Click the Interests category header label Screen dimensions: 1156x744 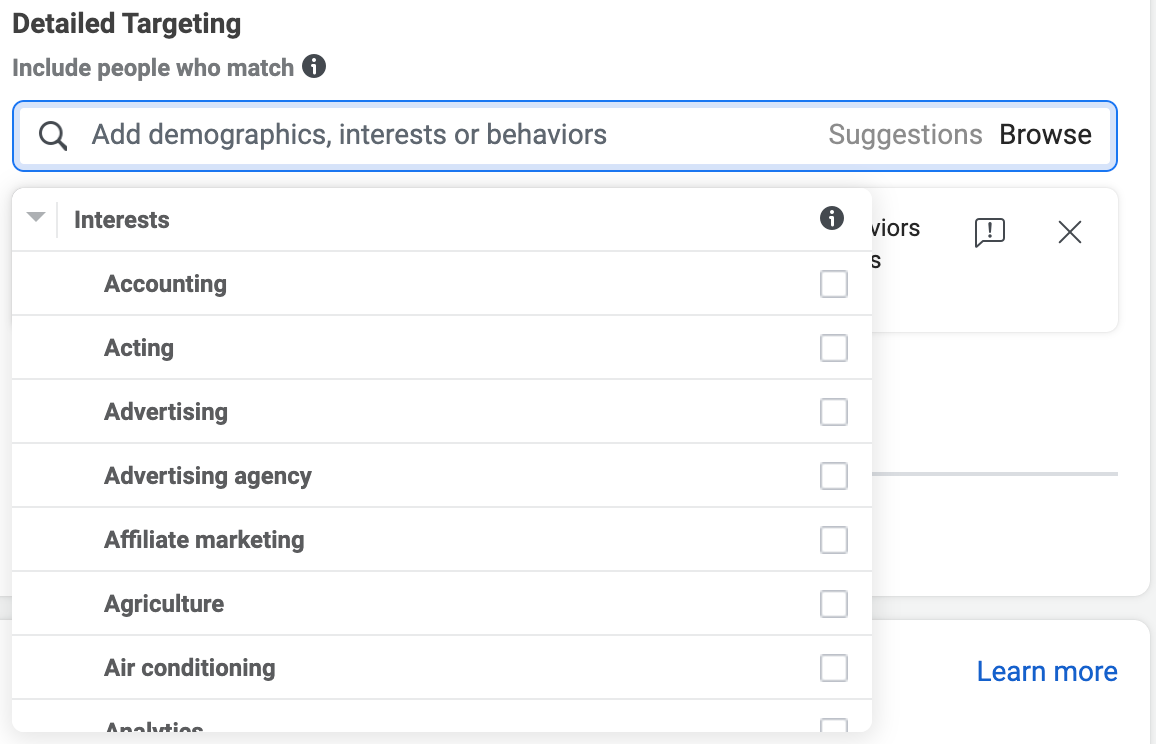tap(122, 220)
